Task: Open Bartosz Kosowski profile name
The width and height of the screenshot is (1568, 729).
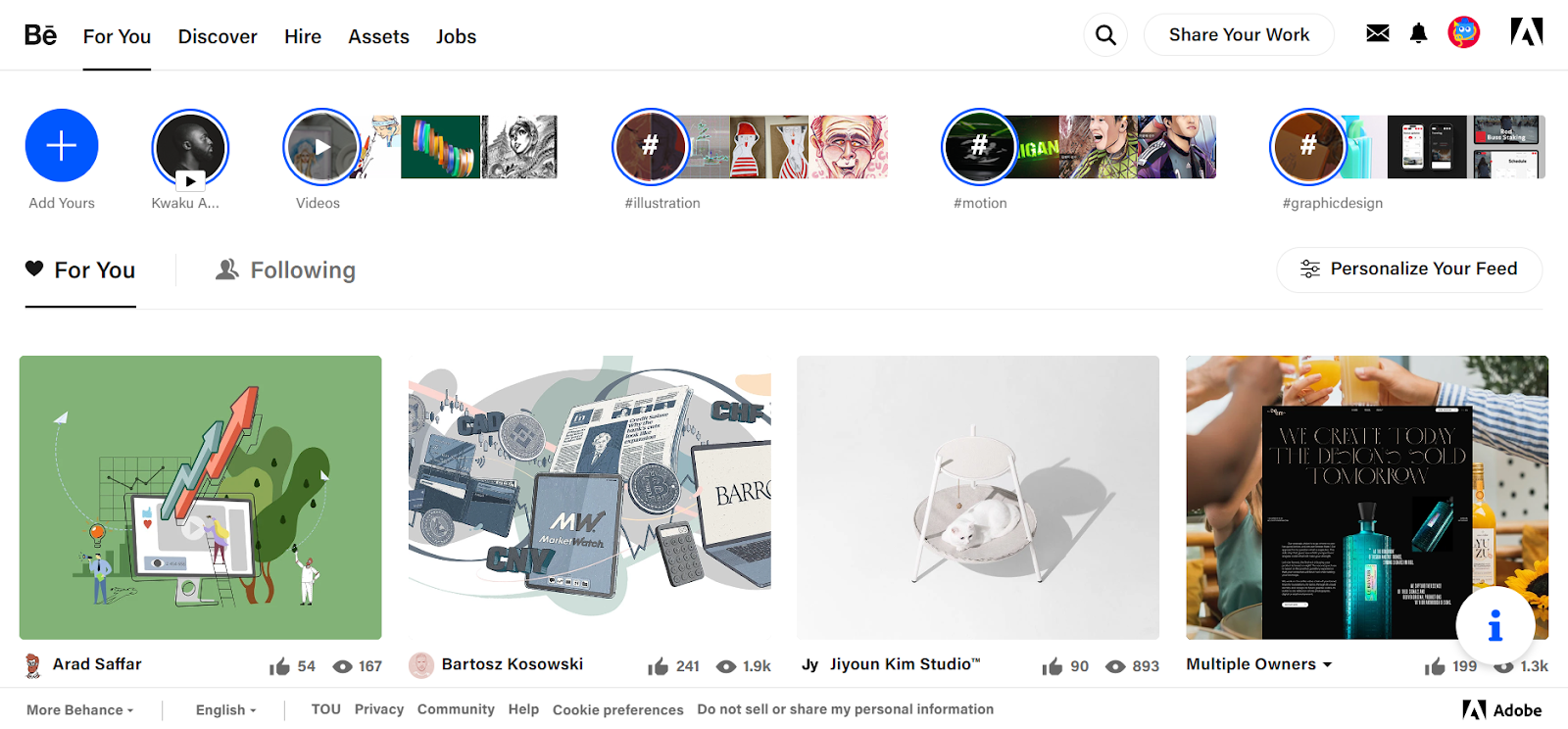Action: [x=513, y=664]
